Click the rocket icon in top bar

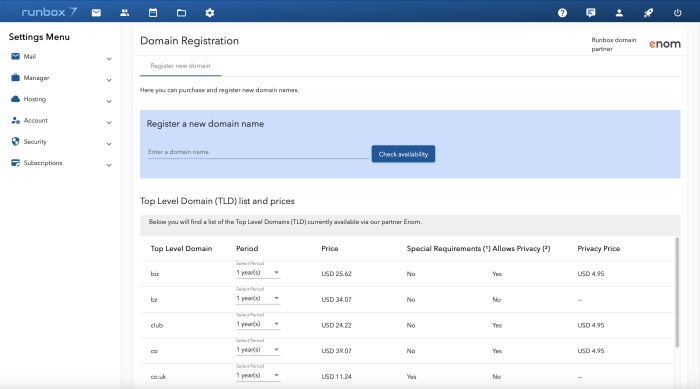[x=648, y=13]
